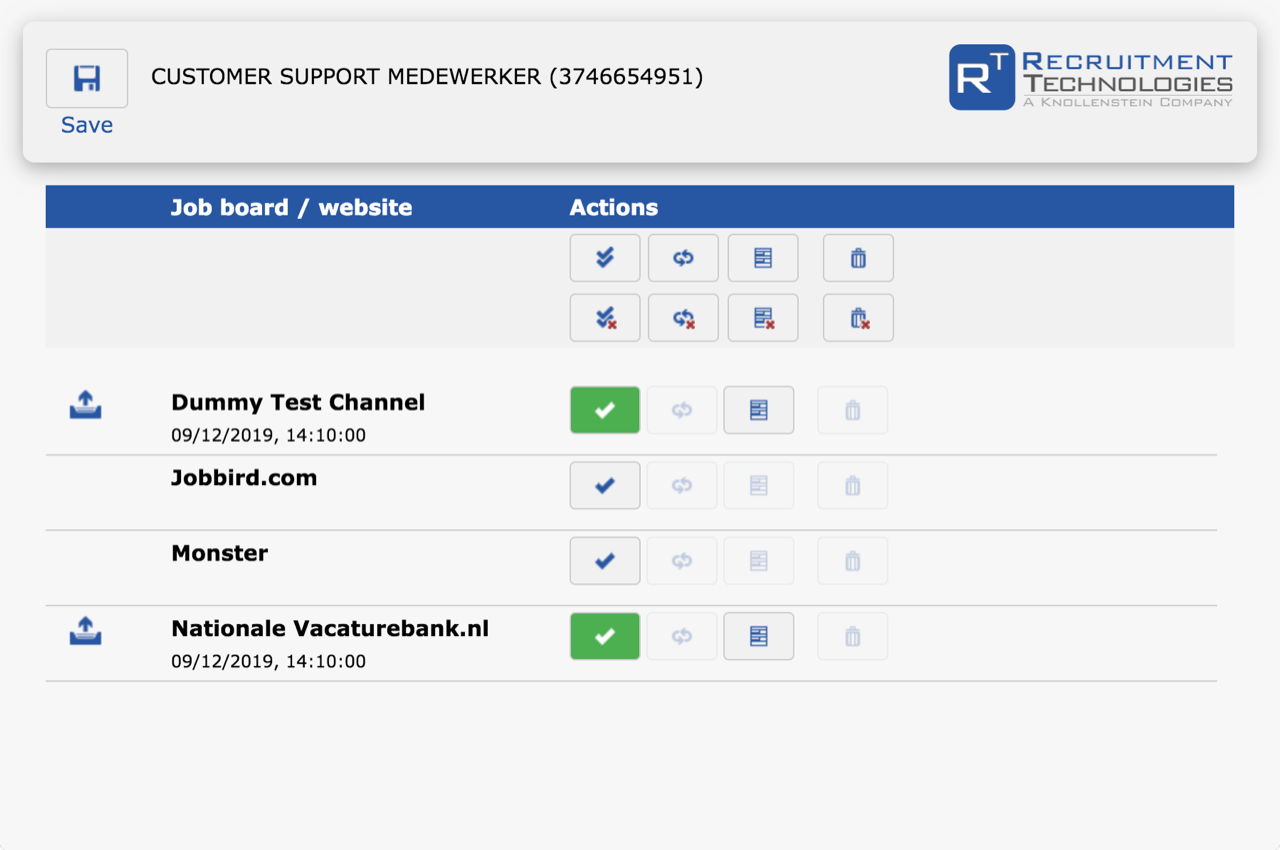Enable the Monster checkmark toggle

(604, 561)
